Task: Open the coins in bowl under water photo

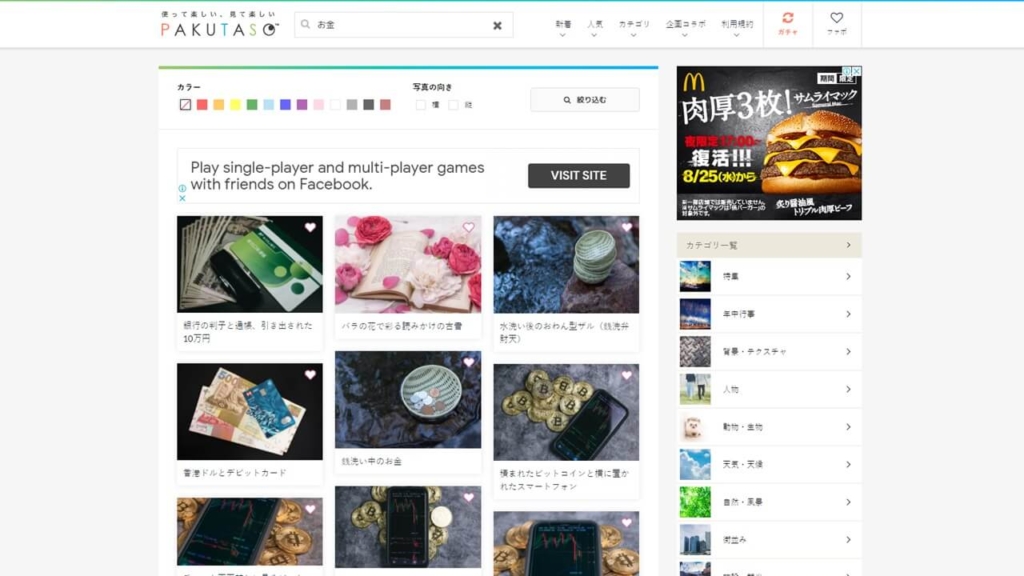Action: coord(408,400)
